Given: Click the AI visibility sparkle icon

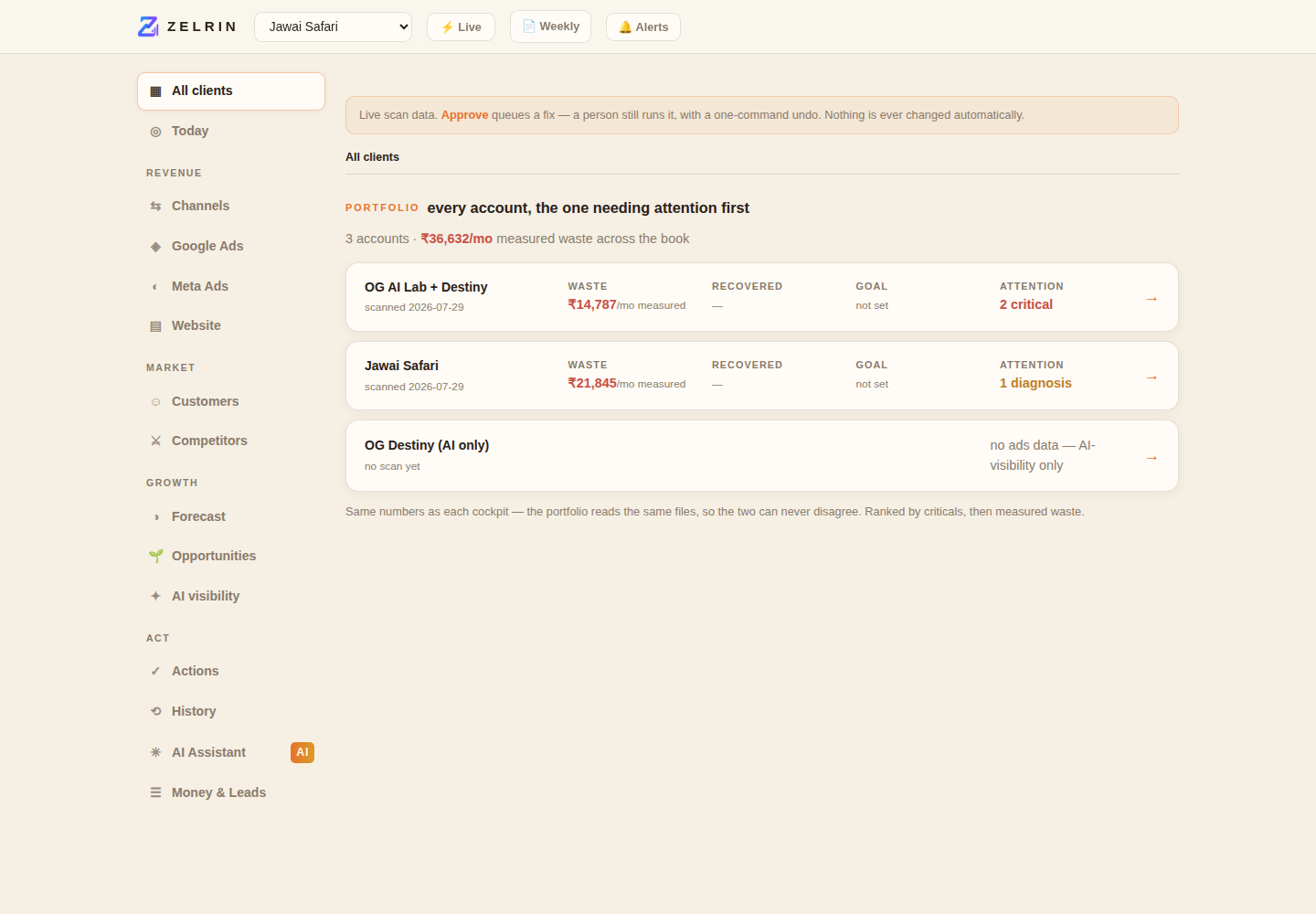Looking at the screenshot, I should coord(155,596).
